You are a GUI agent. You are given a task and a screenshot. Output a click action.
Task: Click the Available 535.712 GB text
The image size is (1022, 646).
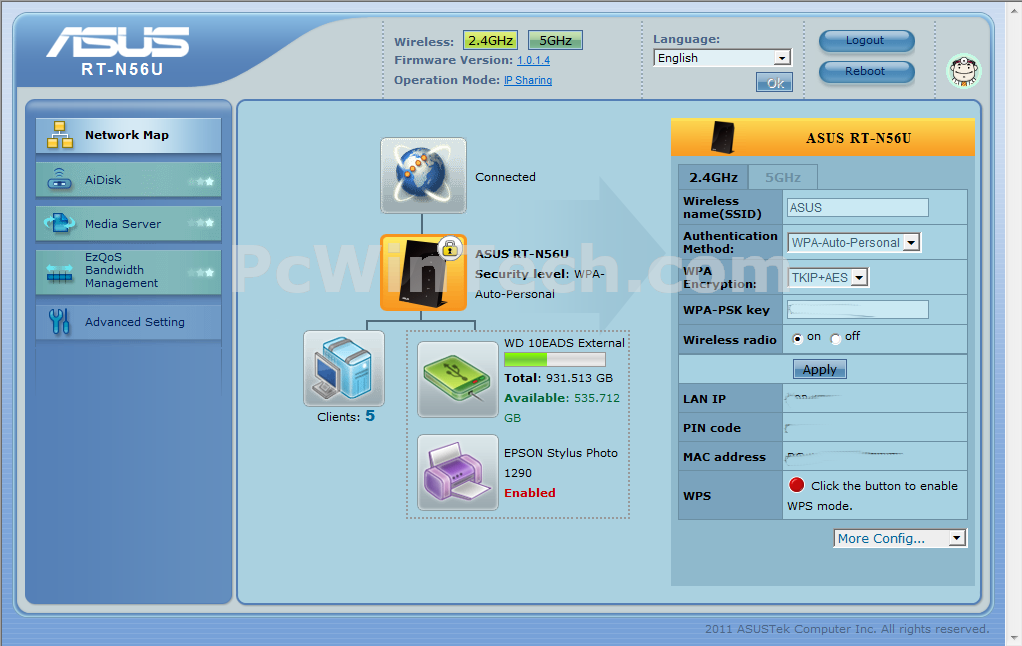point(562,407)
